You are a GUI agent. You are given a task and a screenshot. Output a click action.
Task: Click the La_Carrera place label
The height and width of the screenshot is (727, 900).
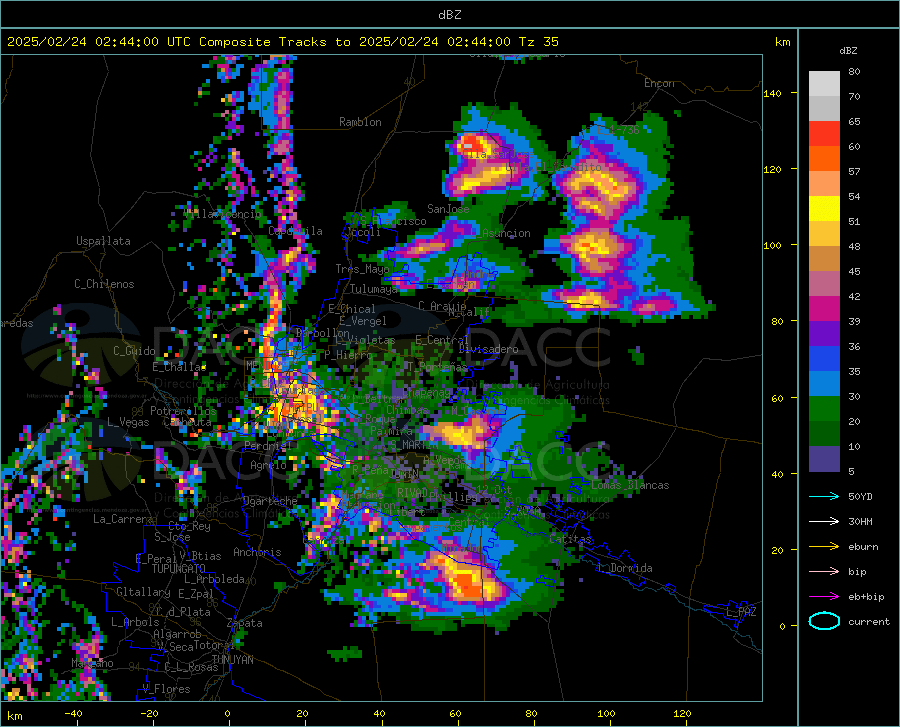123,519
